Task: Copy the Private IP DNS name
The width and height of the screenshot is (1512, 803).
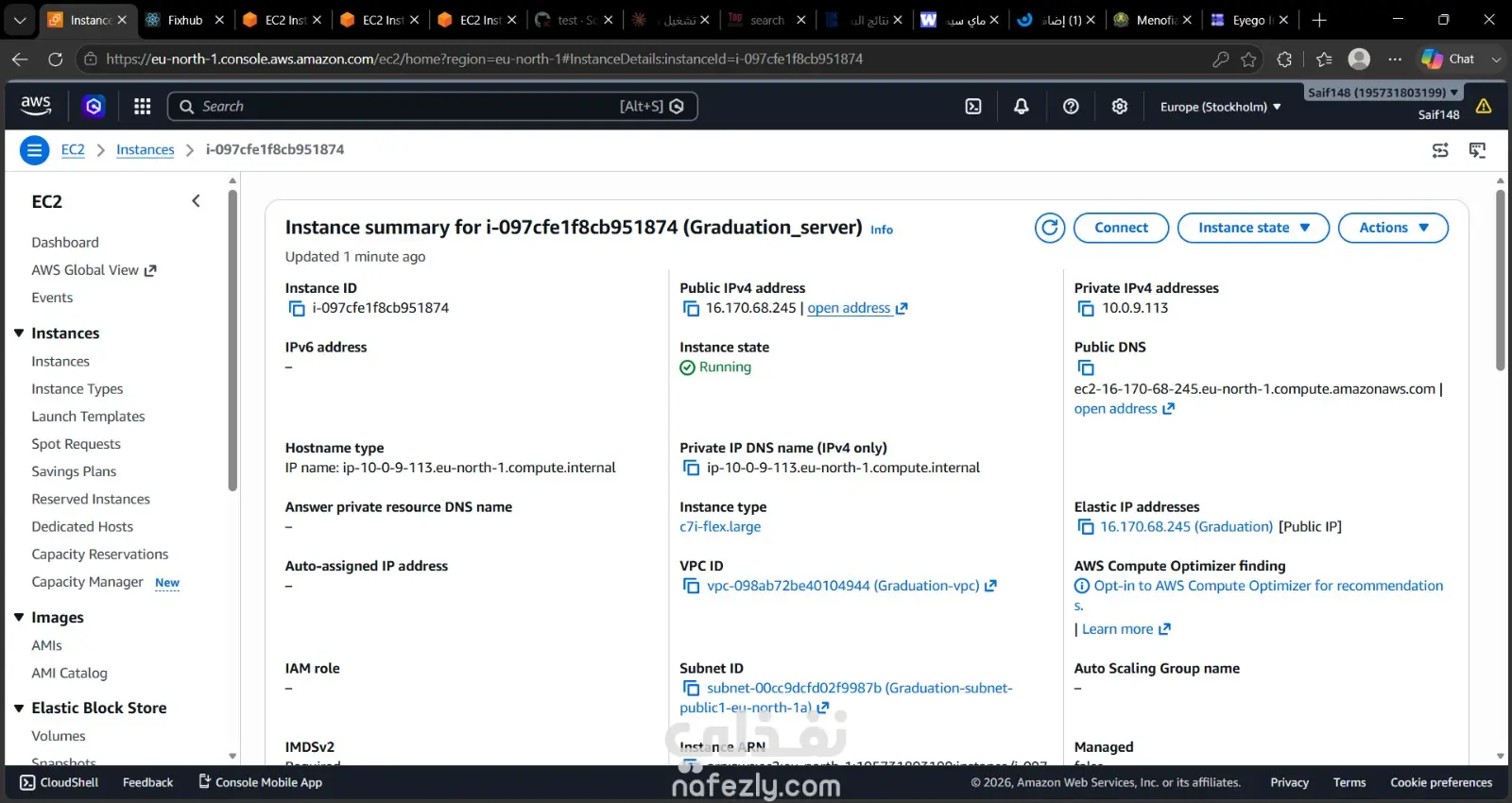Action: (x=692, y=468)
